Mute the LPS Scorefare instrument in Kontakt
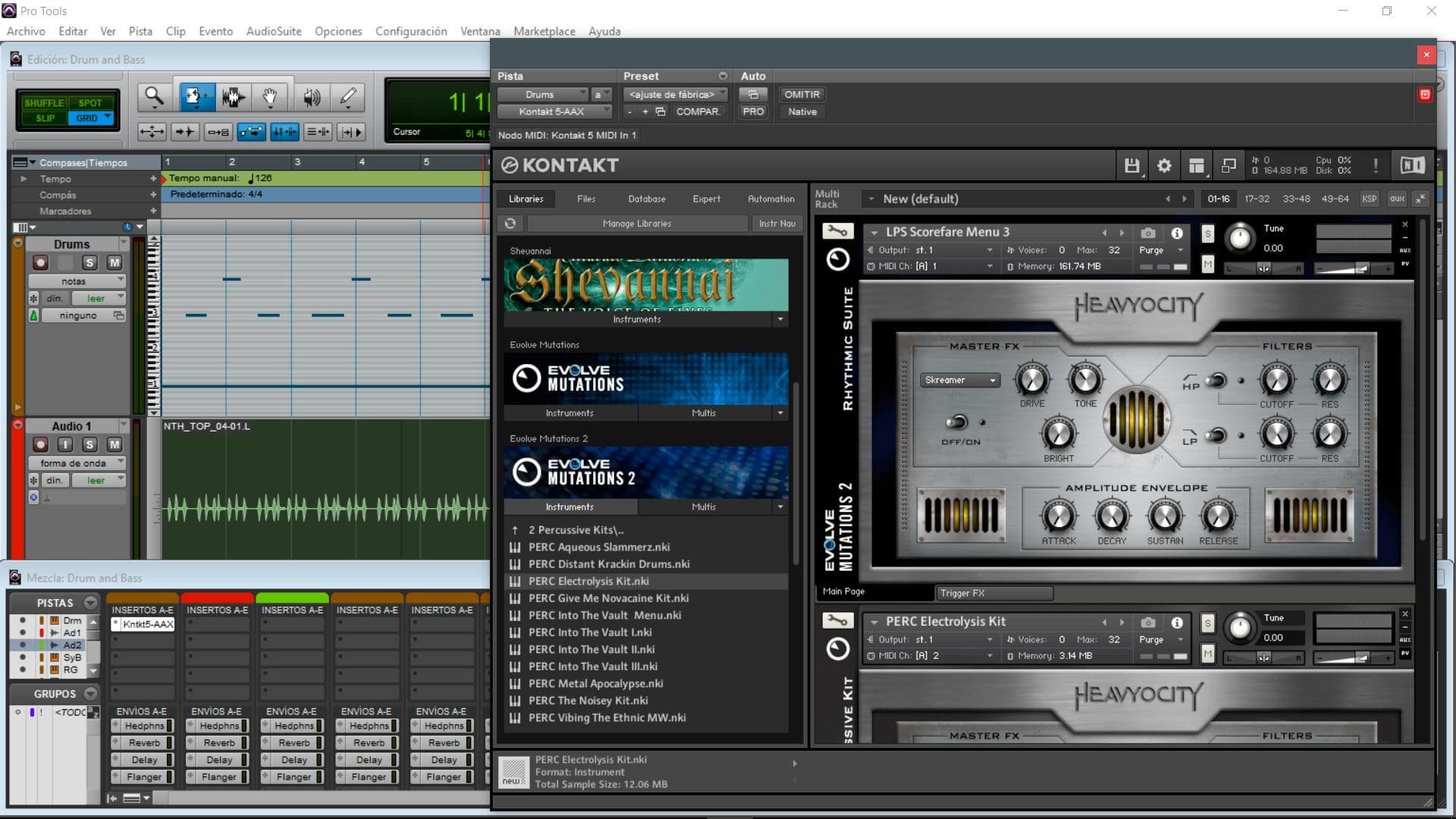Viewport: 1456px width, 819px height. tap(1208, 265)
